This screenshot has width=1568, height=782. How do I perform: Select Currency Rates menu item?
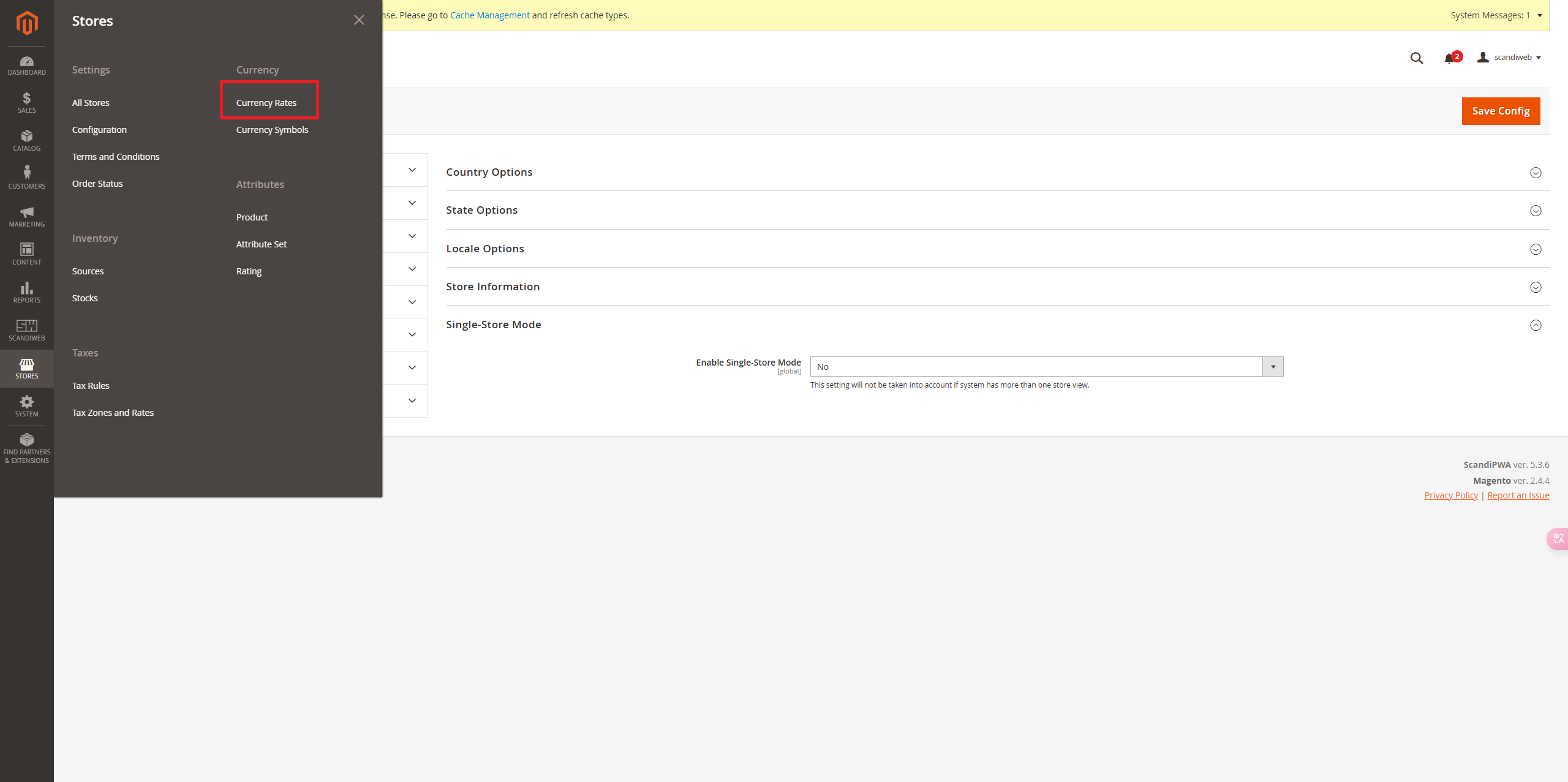tap(266, 103)
